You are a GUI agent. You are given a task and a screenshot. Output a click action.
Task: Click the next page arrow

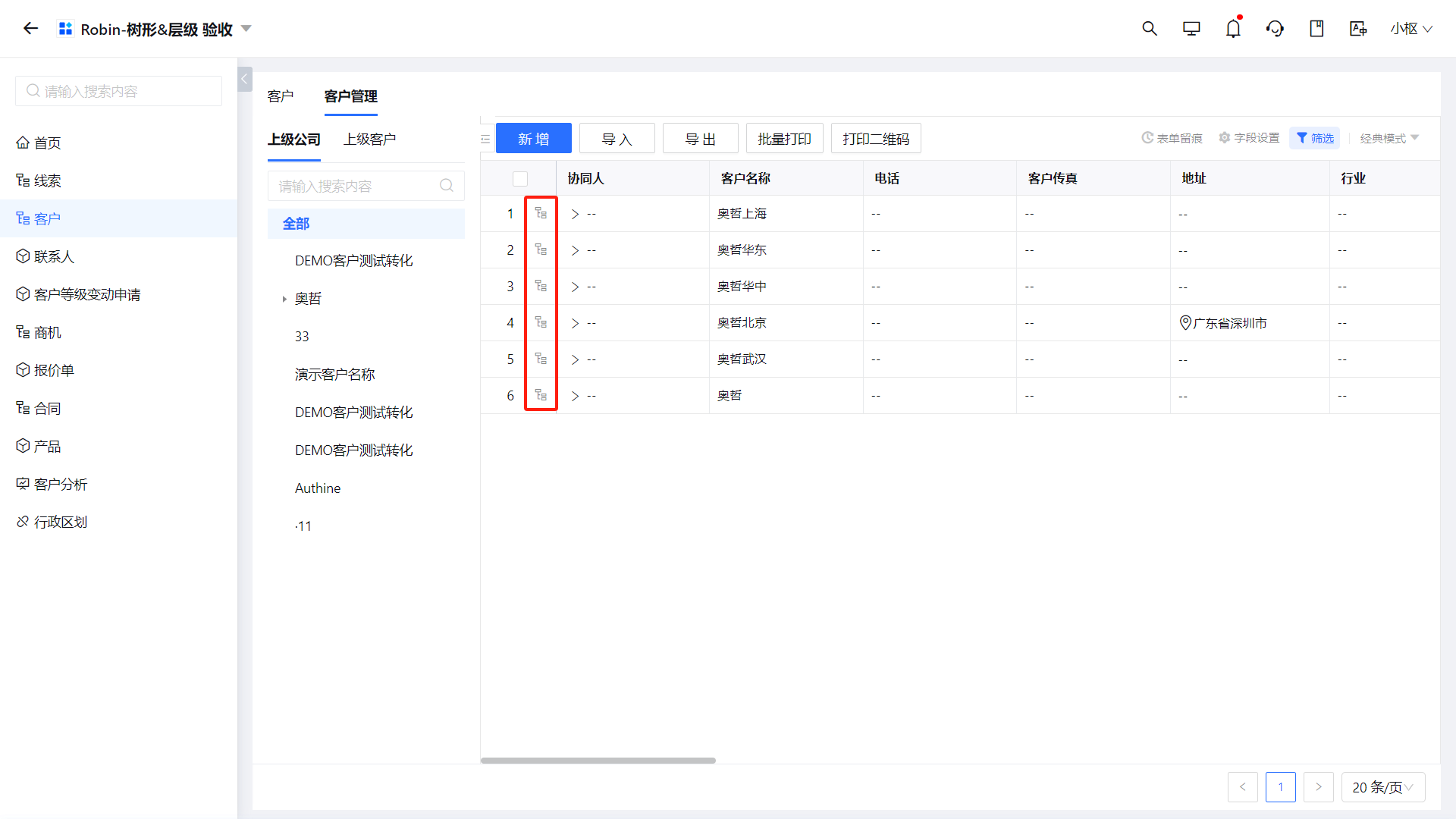pyautogui.click(x=1319, y=787)
